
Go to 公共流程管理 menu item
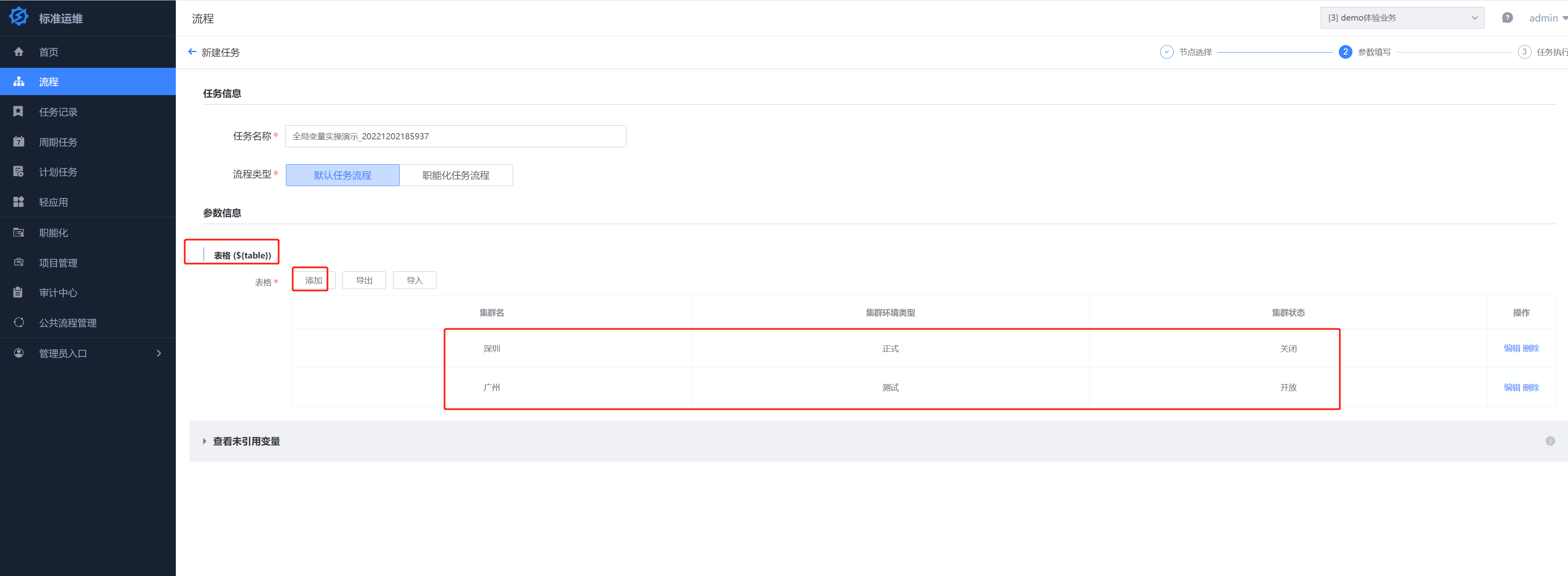pos(67,323)
